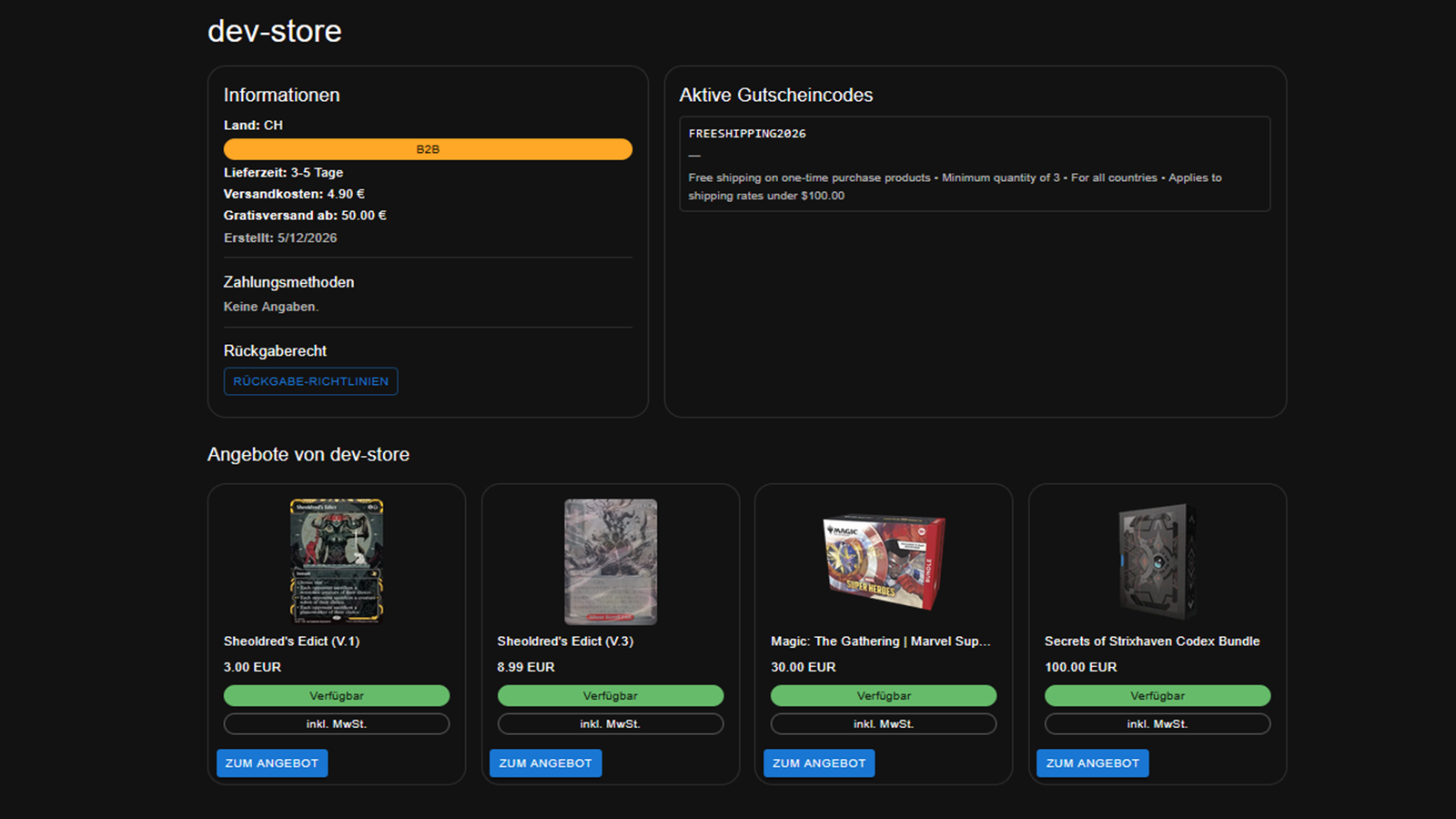Click the Verfügbar badge on Sheoldred's Edict (V.1)

pos(337,695)
